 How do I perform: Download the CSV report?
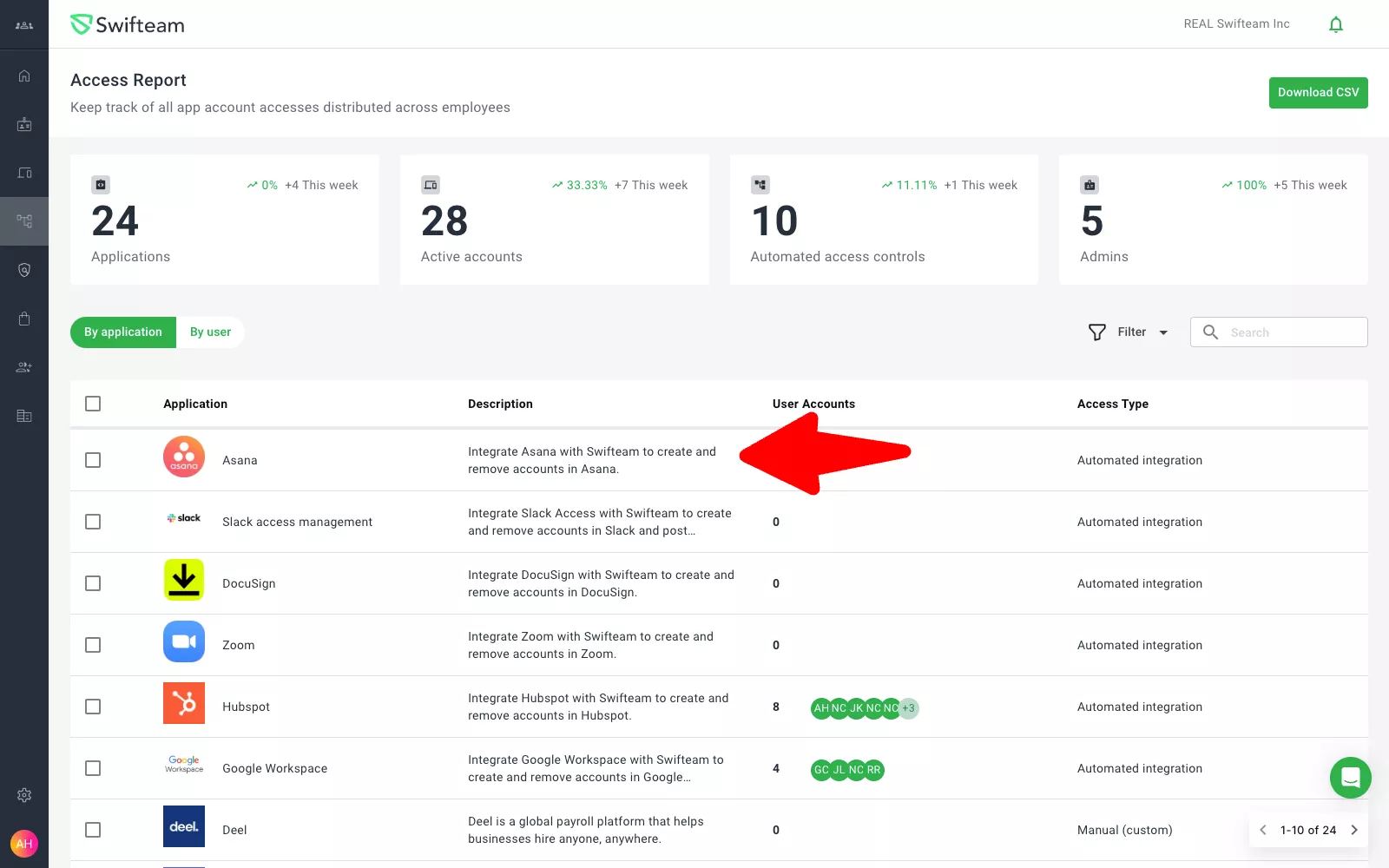1318,93
